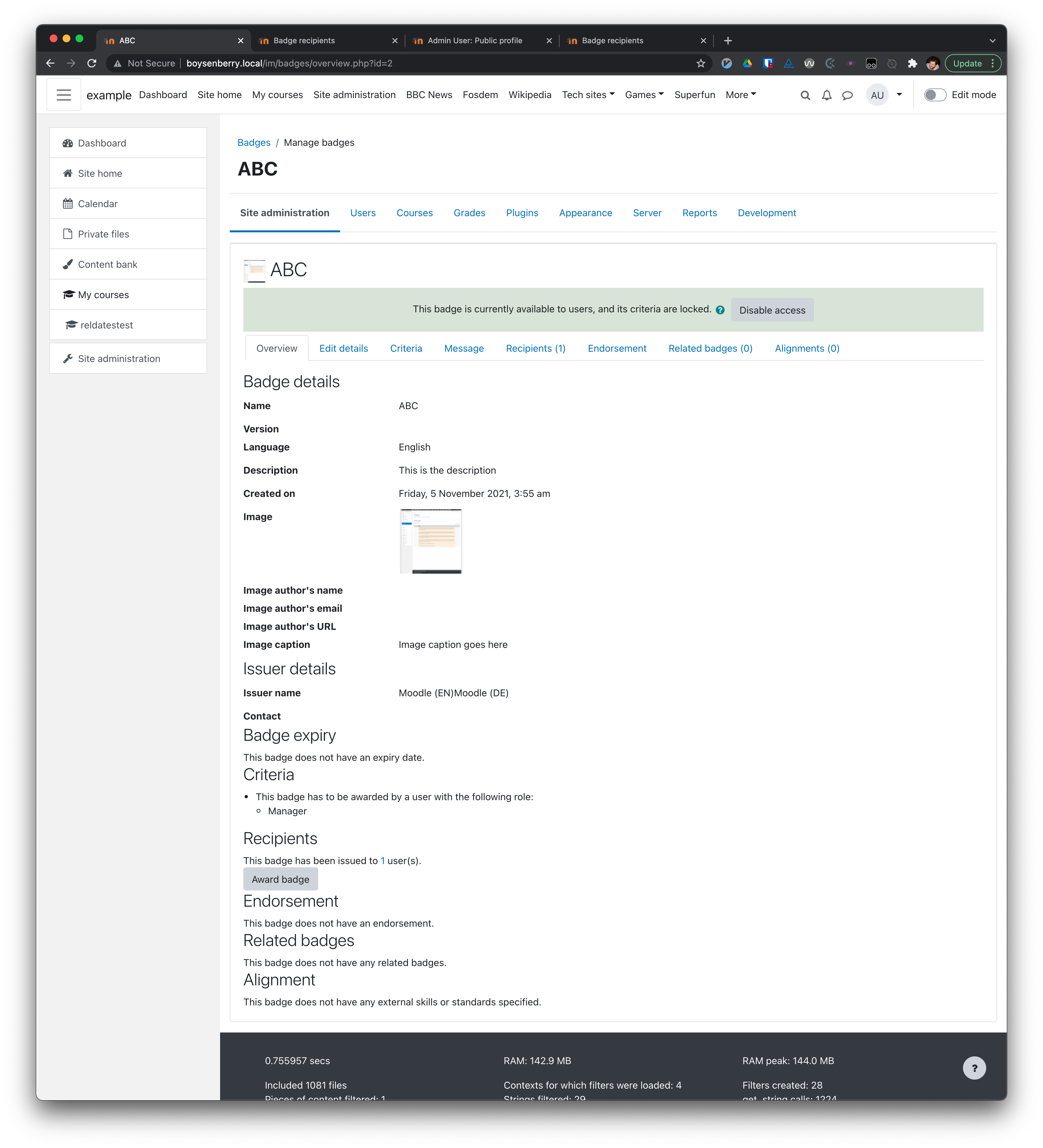Toggle Edit mode switch
This screenshot has height=1148, width=1043.
[935, 95]
